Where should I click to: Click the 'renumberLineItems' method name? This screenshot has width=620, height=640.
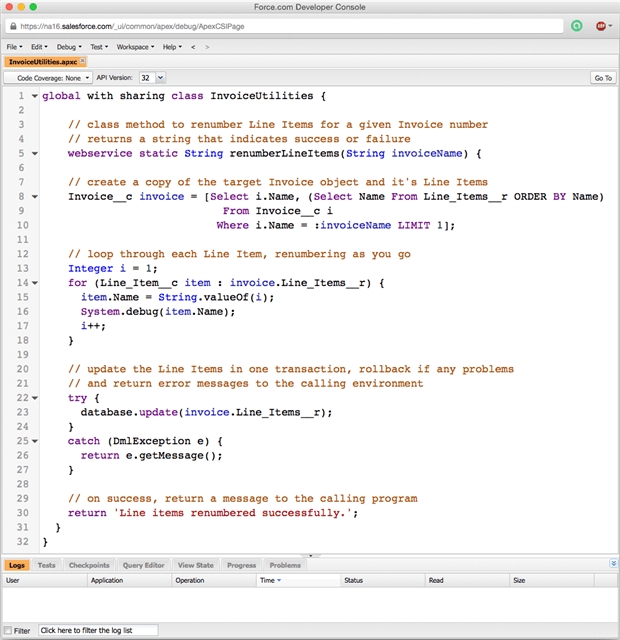click(284, 154)
